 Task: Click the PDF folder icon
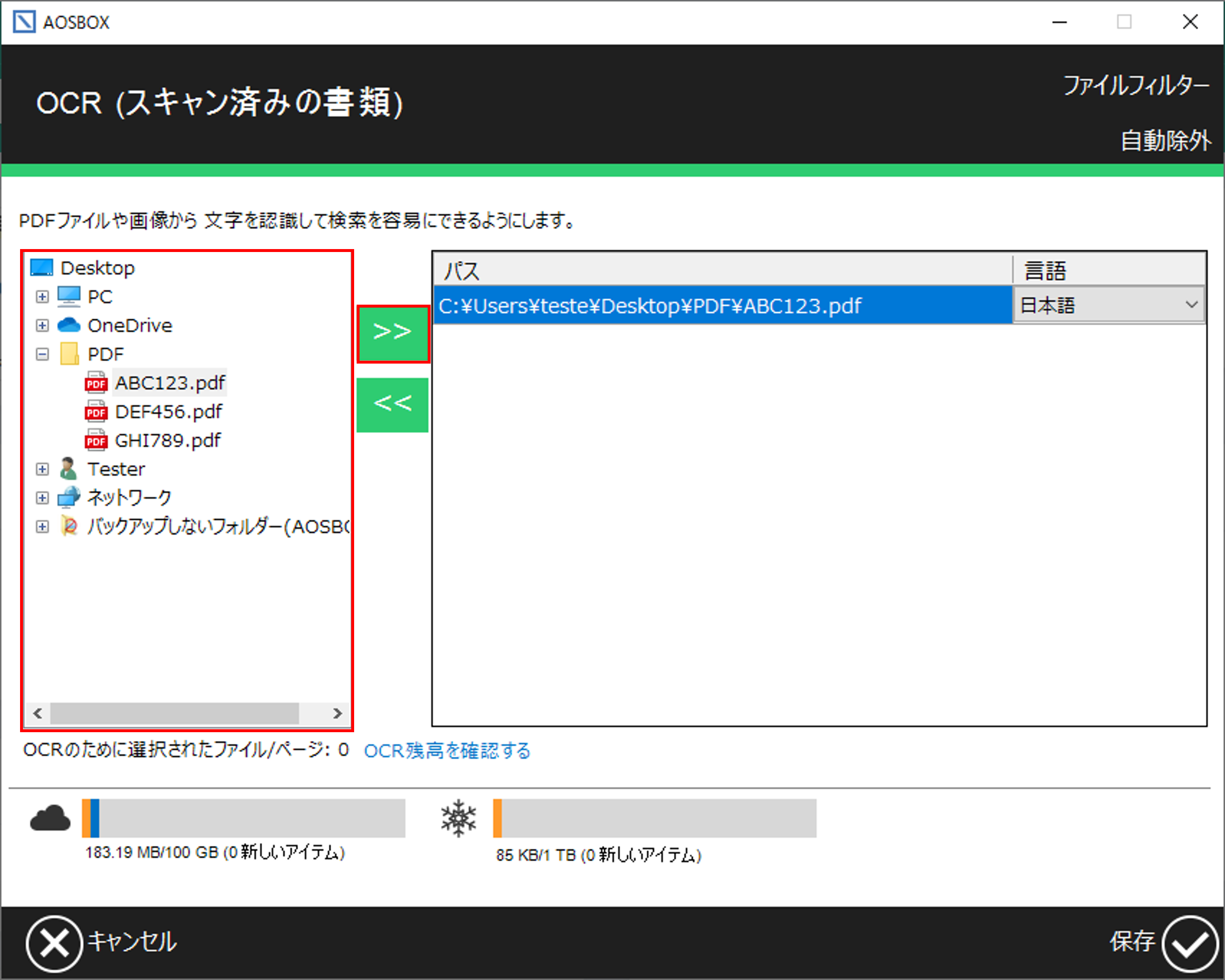[69, 354]
